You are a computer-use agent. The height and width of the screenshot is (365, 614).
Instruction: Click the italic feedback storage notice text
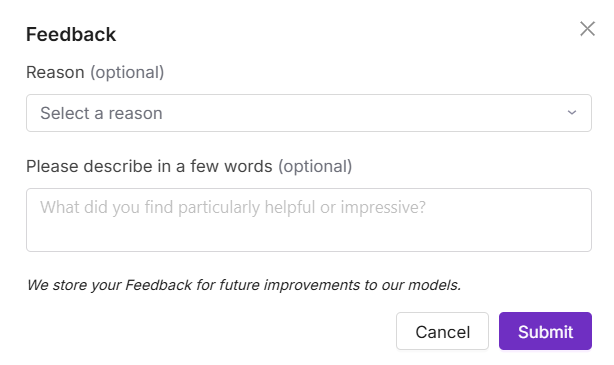tap(244, 285)
